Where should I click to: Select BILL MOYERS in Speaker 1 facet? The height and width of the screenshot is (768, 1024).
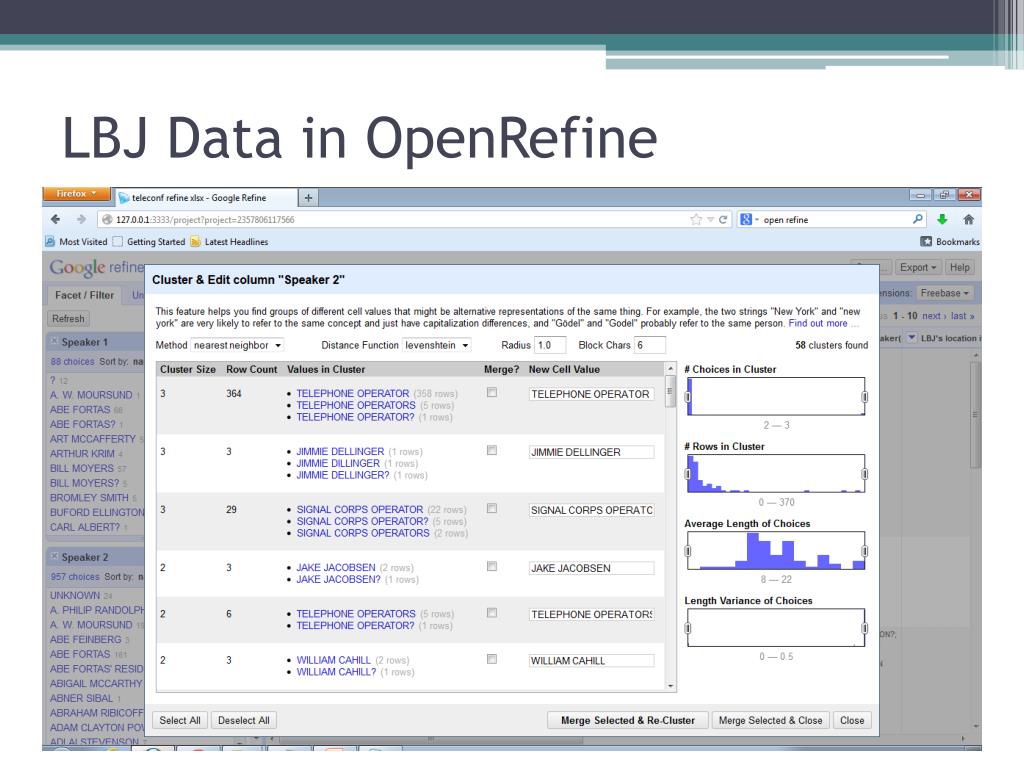click(x=82, y=468)
